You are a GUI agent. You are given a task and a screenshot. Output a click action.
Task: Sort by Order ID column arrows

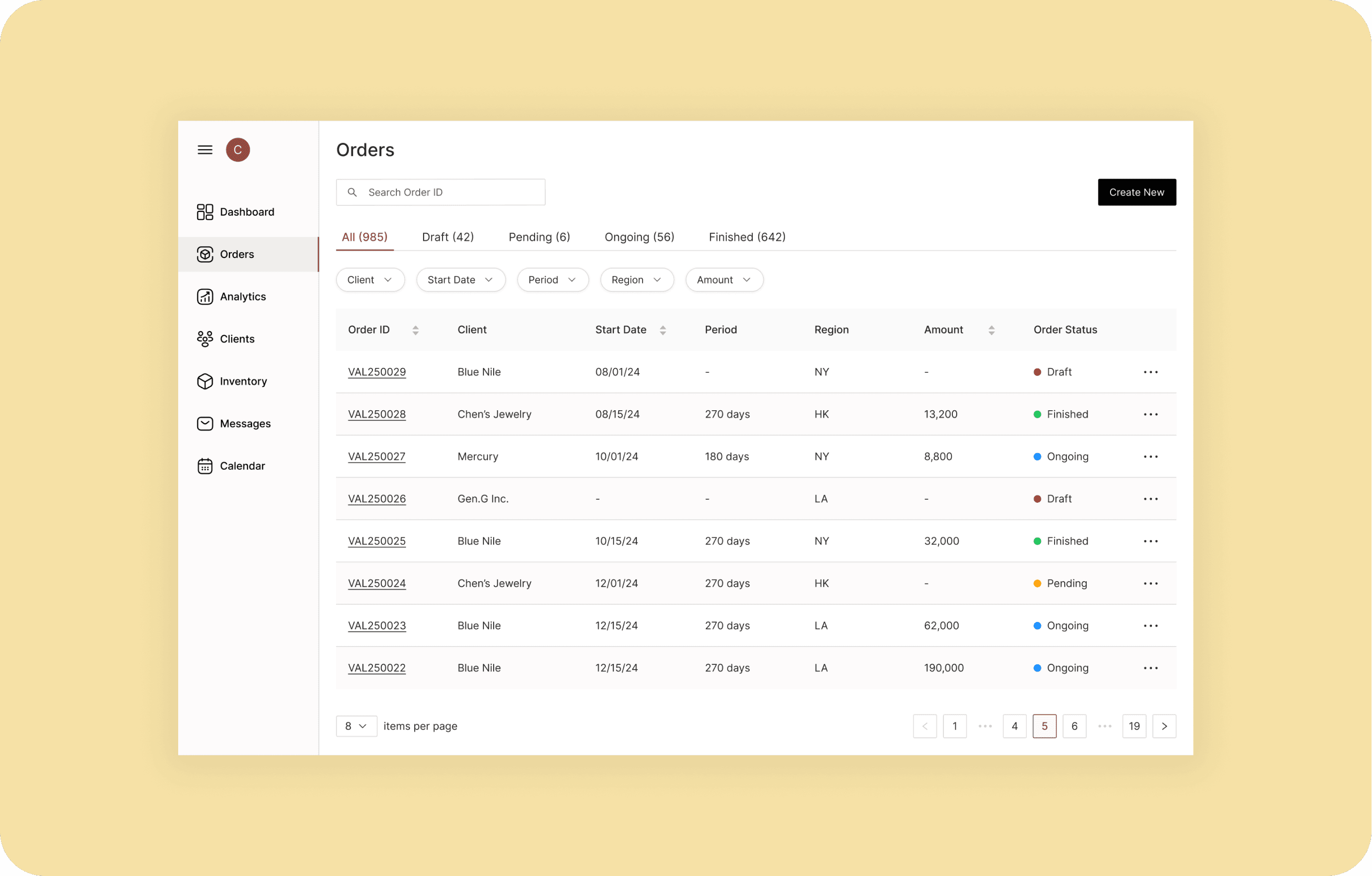point(415,330)
